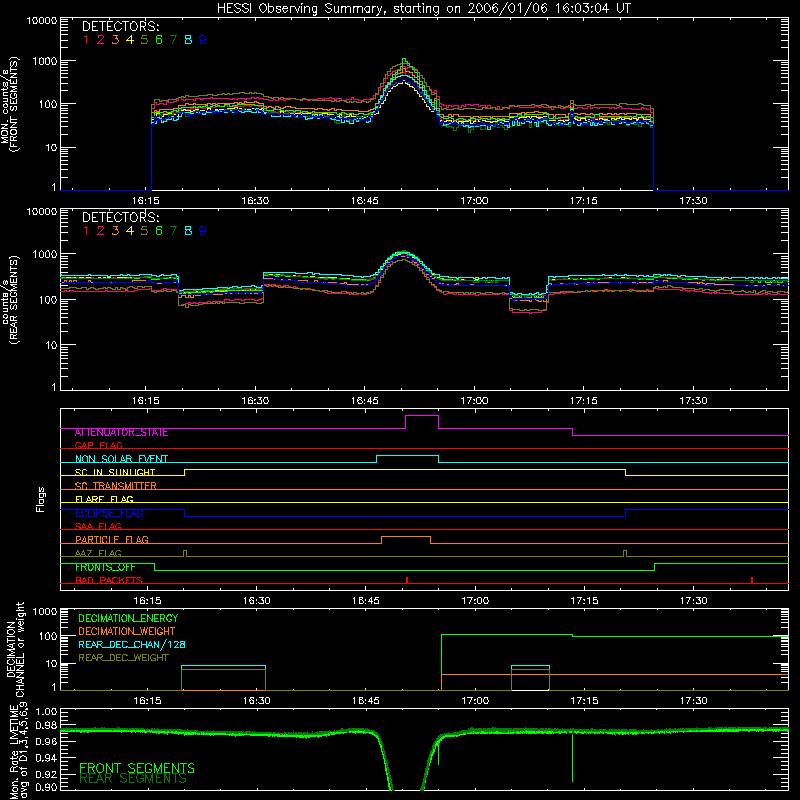Click the DECIMATION_ENERGY legend entry

coord(128,618)
